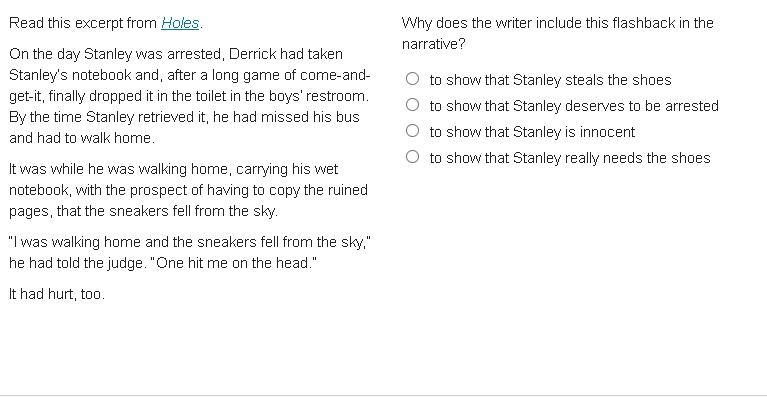Click answer text 'to show that Stanley really needs the shoes'

click(x=570, y=157)
